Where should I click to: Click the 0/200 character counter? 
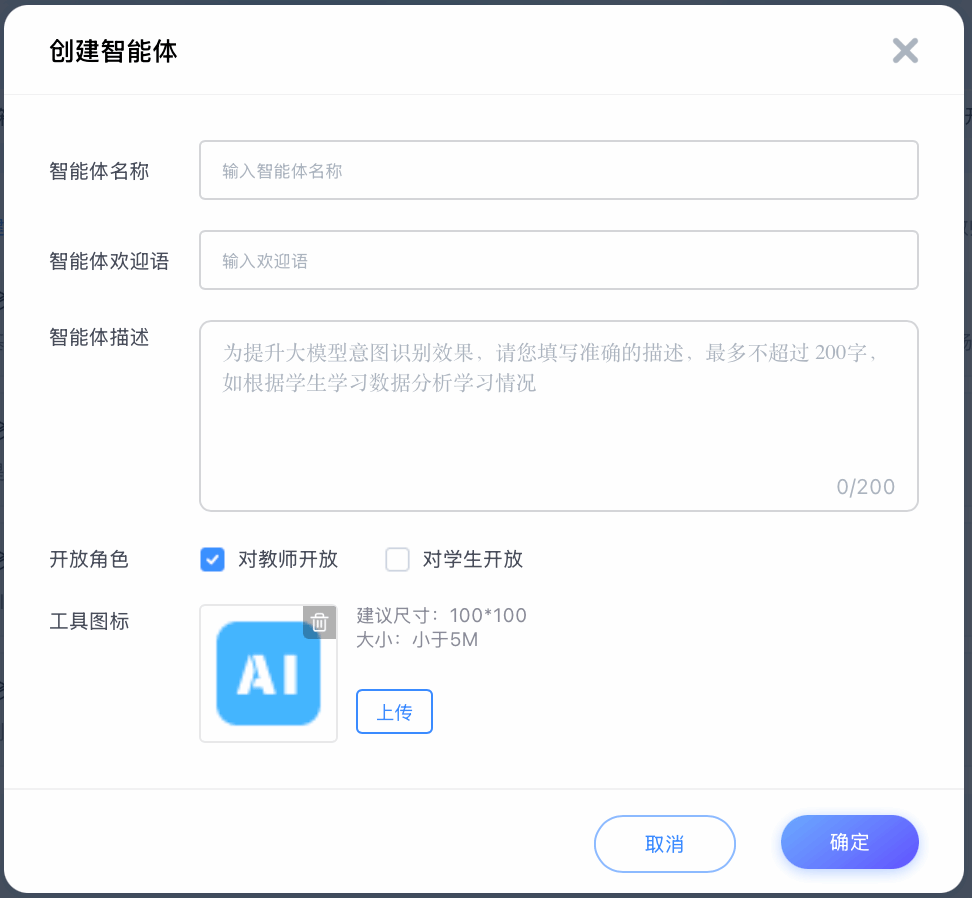pyautogui.click(x=865, y=487)
